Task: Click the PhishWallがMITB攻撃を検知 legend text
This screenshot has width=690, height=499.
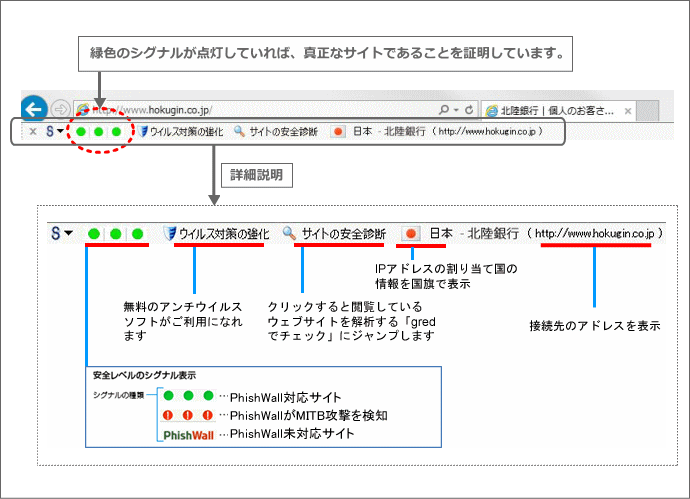Action: pyautogui.click(x=309, y=415)
